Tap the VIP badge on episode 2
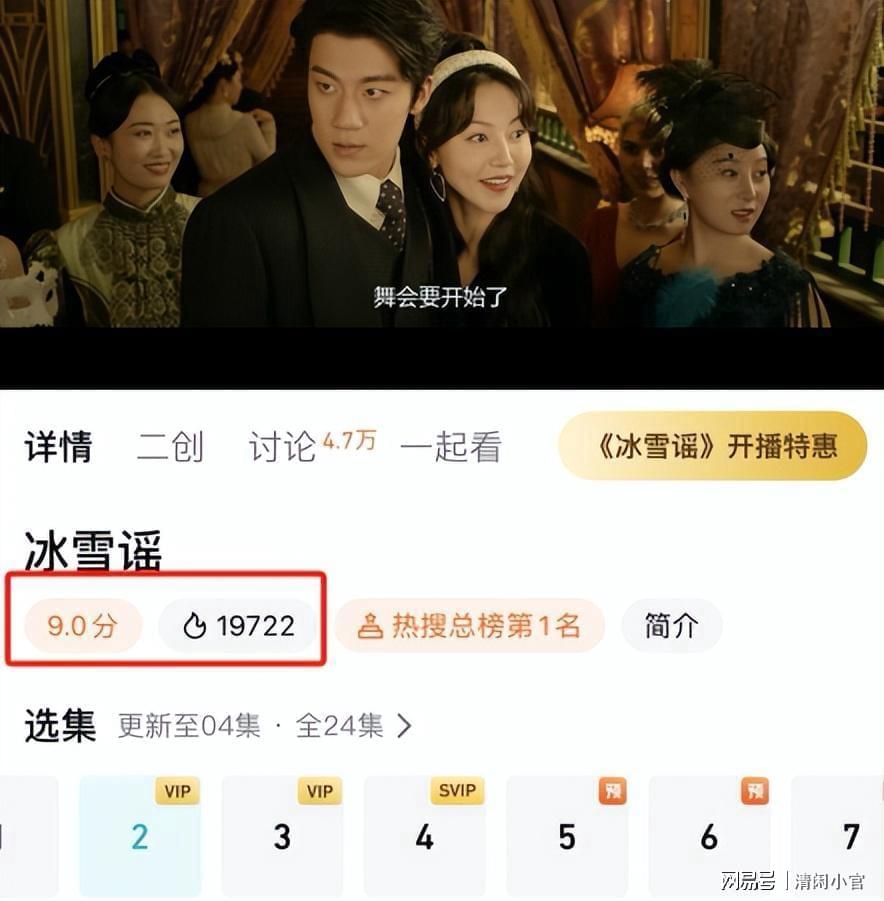Screen dimensions: 884x901 [x=177, y=791]
